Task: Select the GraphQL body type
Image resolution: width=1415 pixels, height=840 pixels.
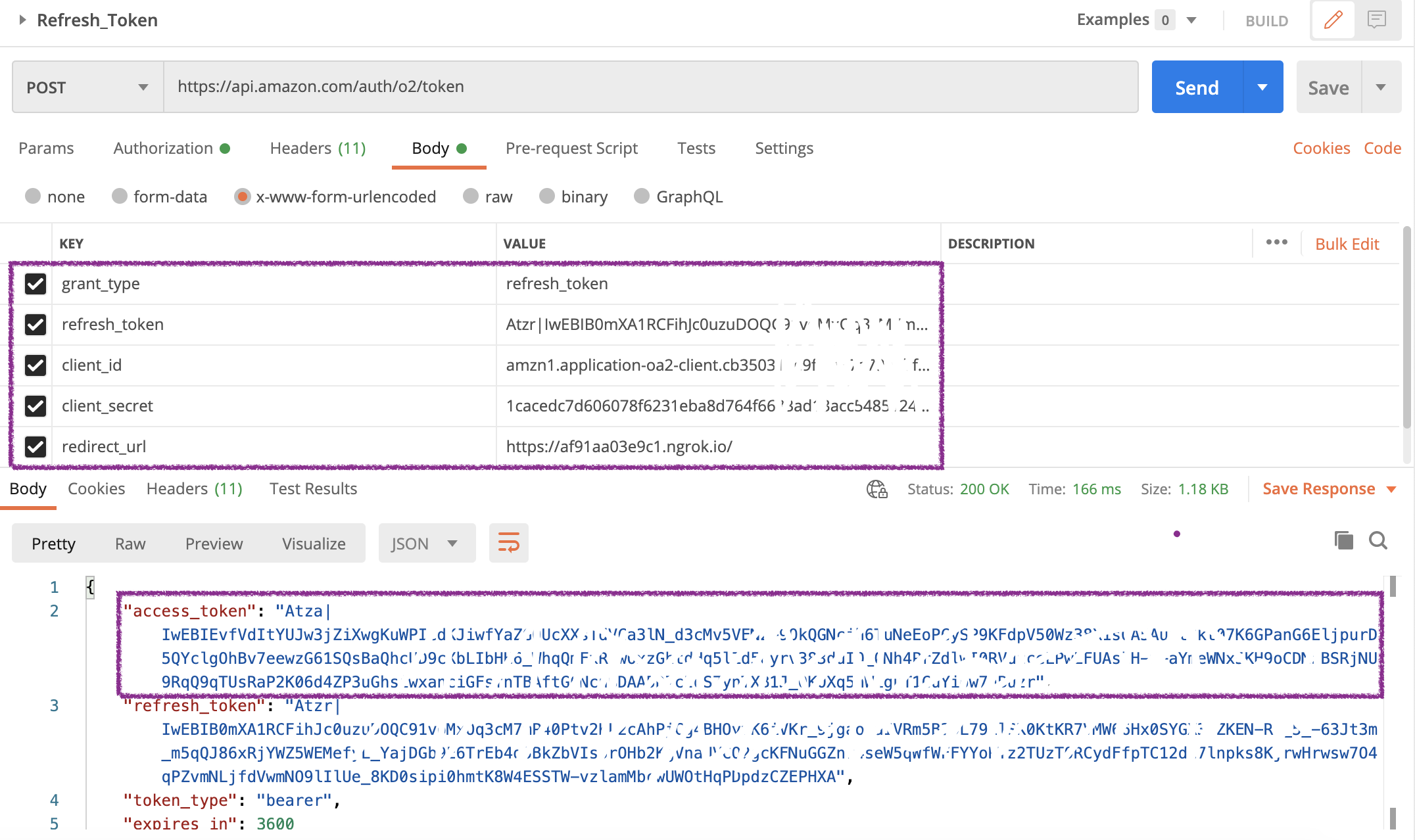Action: click(x=641, y=196)
